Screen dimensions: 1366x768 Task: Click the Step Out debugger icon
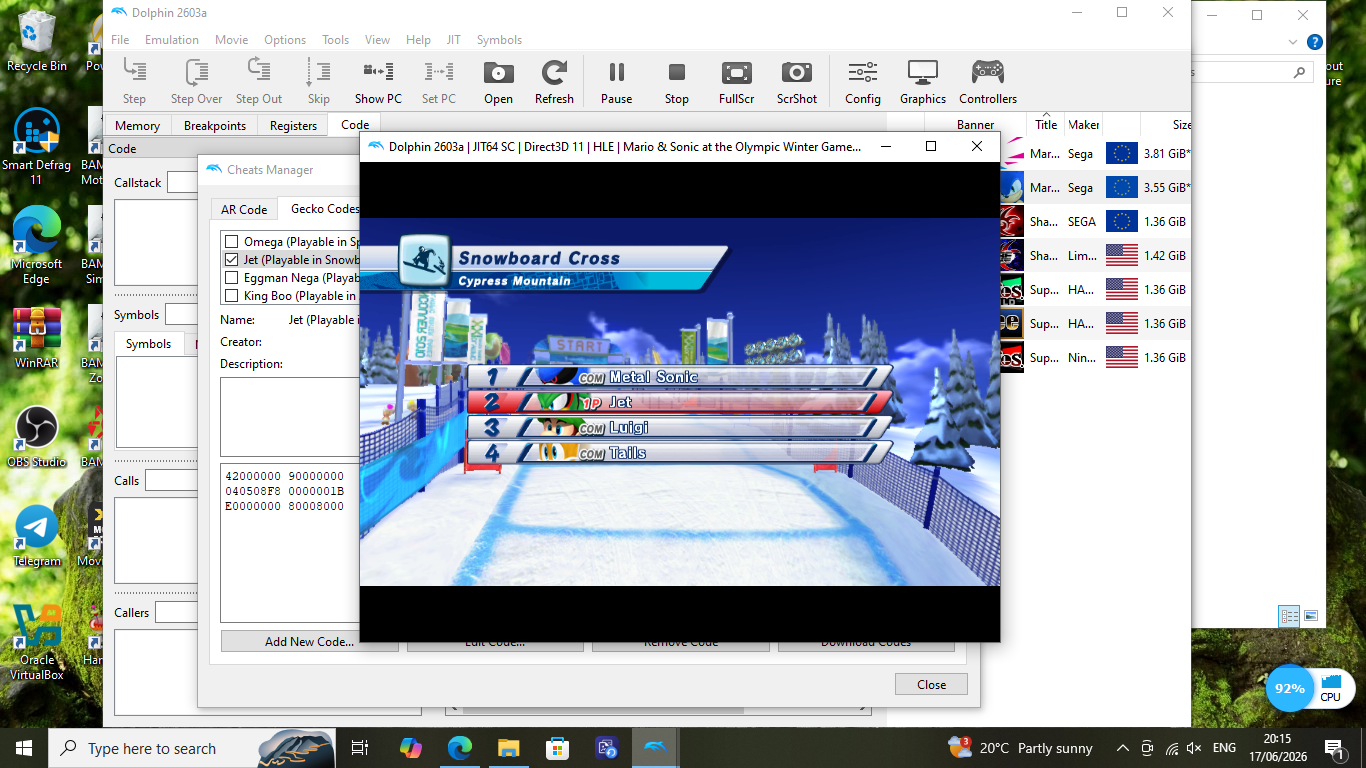coord(259,81)
